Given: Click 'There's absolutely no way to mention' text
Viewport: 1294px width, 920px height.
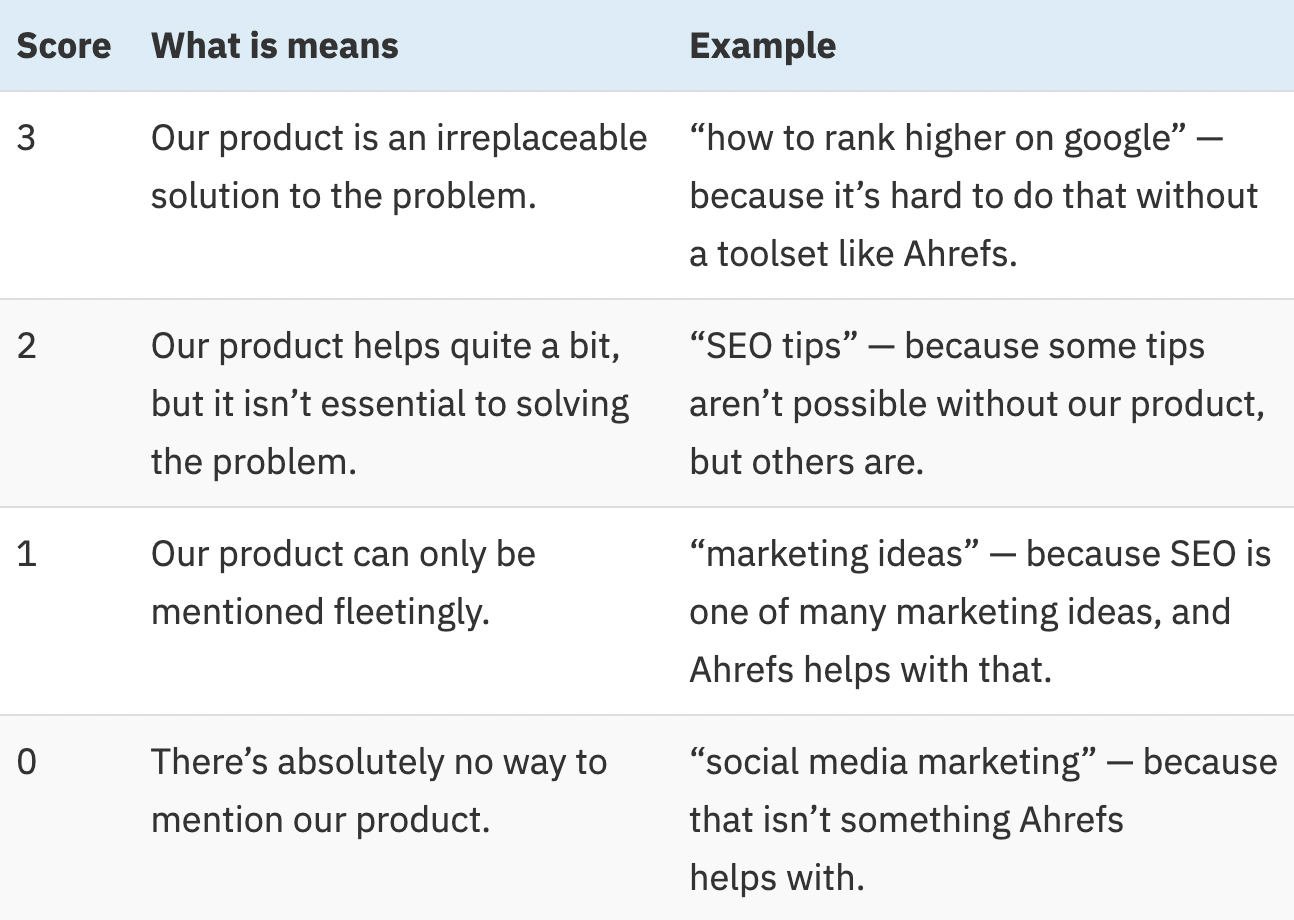Looking at the screenshot, I should click(x=379, y=762).
